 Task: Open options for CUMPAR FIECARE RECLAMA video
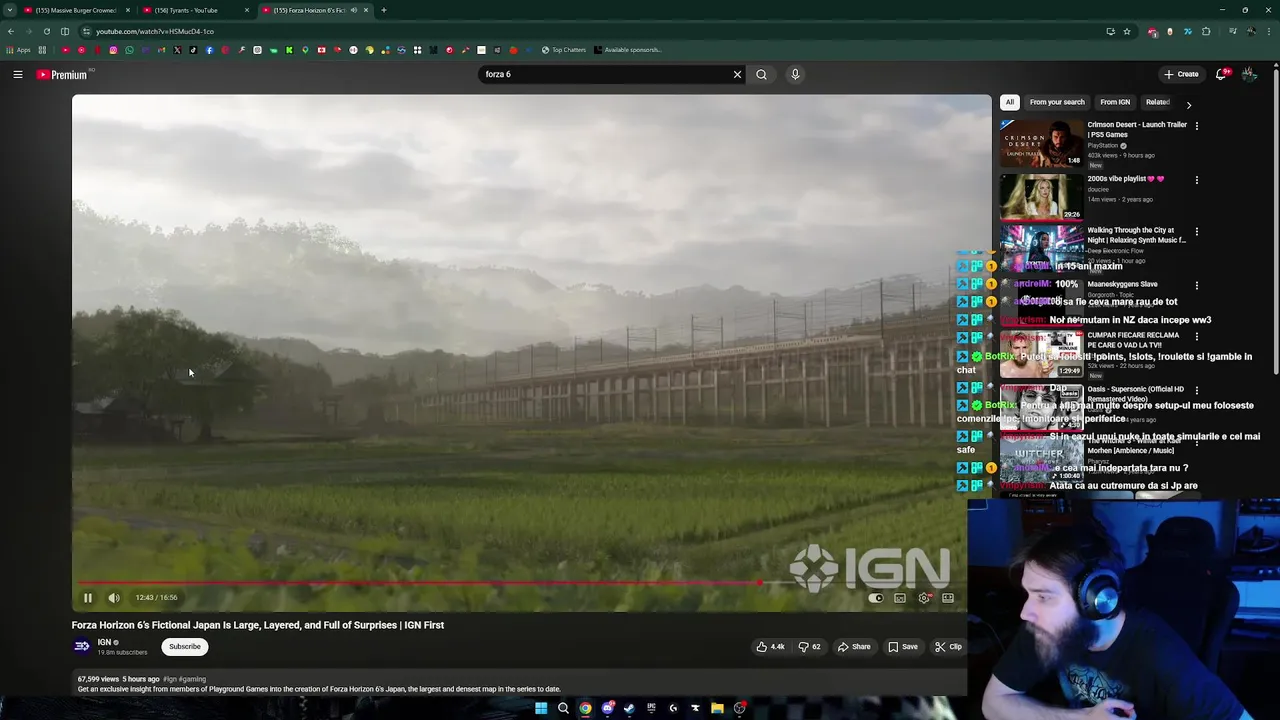(x=1196, y=338)
